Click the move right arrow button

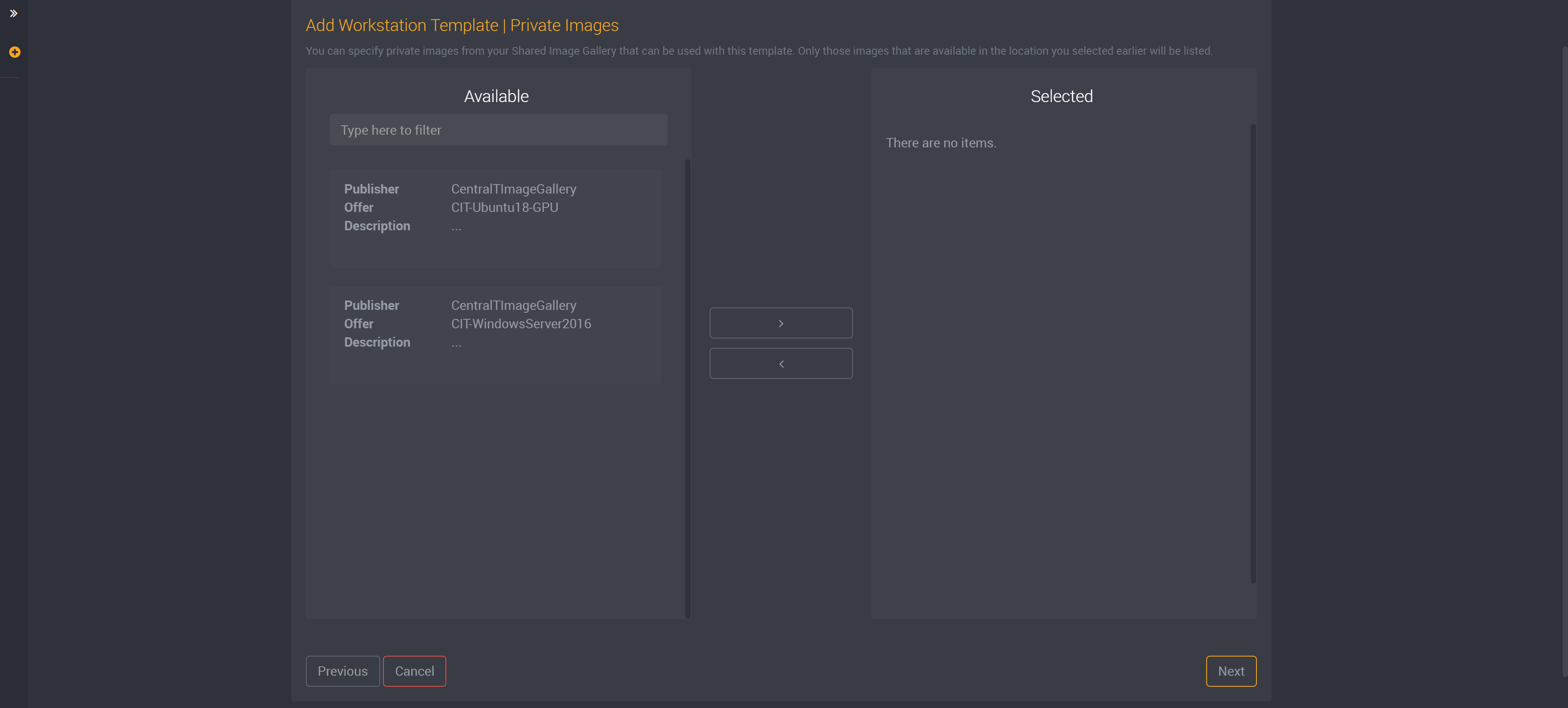tap(781, 322)
